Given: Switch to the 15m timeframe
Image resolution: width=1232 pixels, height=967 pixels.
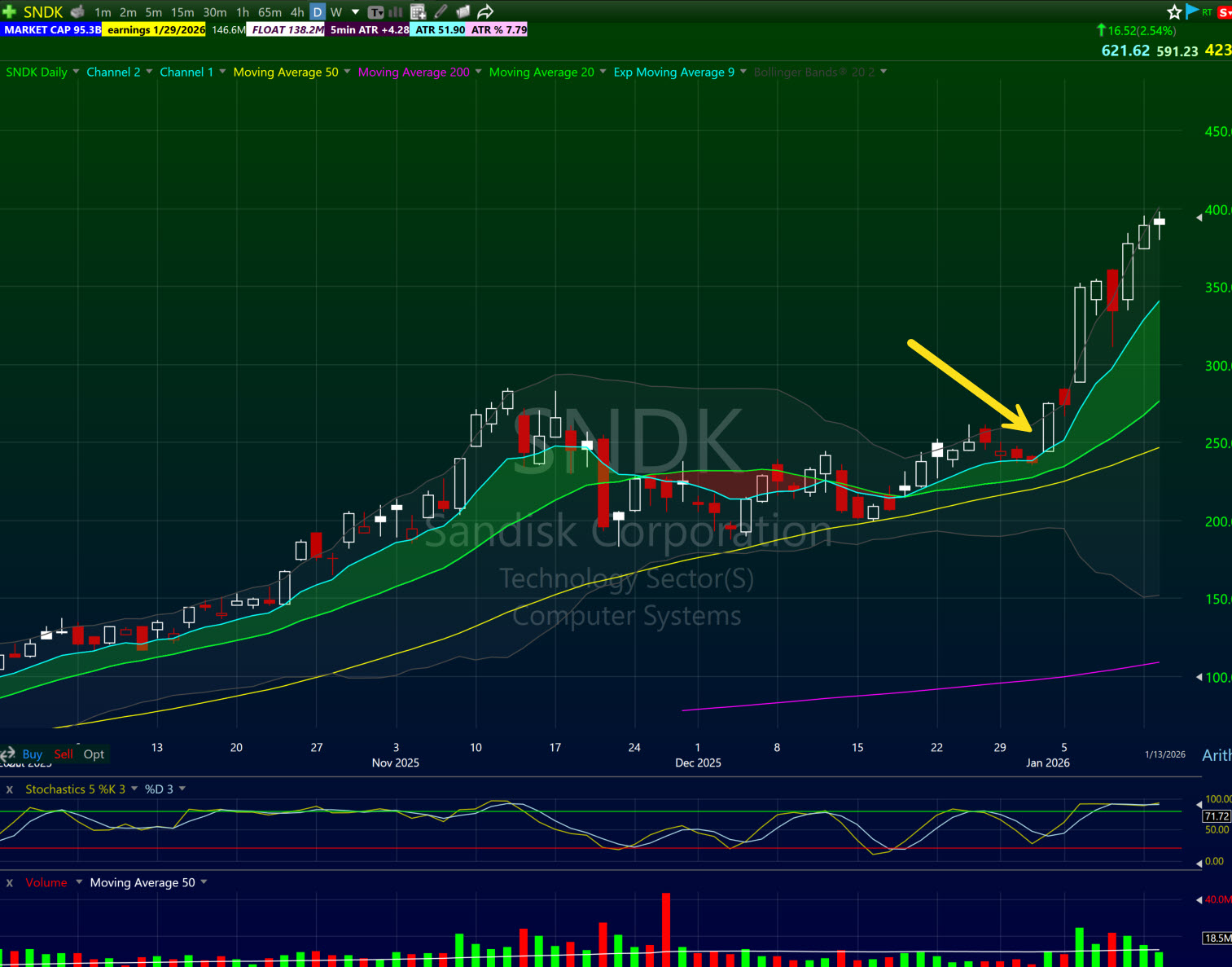Looking at the screenshot, I should coord(182,12).
